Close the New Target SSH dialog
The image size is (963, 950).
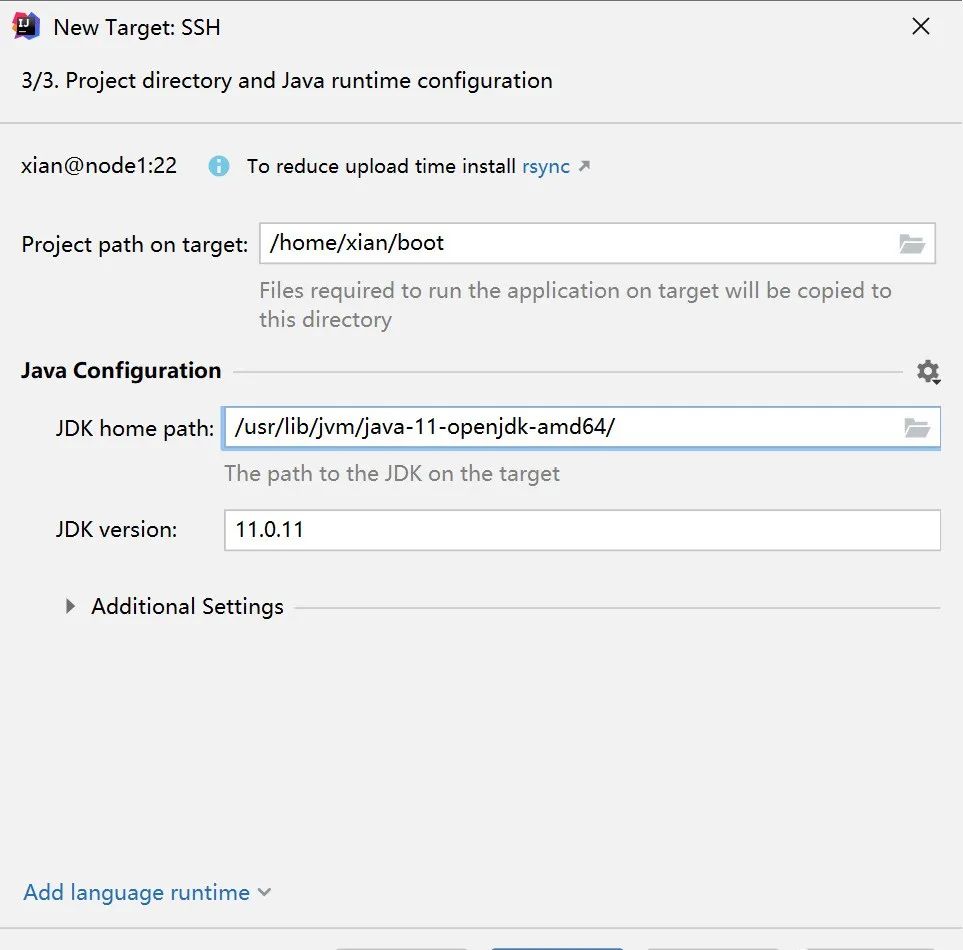[920, 26]
